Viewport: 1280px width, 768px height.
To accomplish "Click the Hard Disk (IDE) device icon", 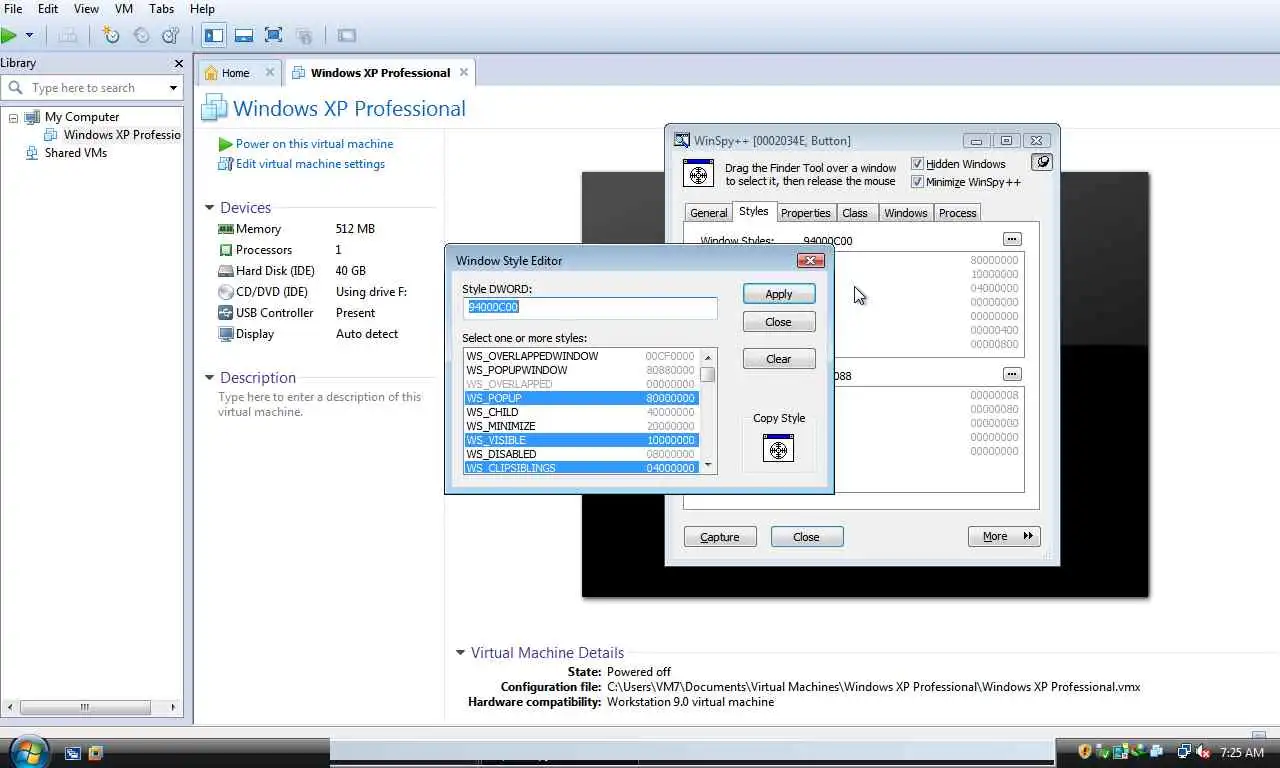I will (226, 271).
